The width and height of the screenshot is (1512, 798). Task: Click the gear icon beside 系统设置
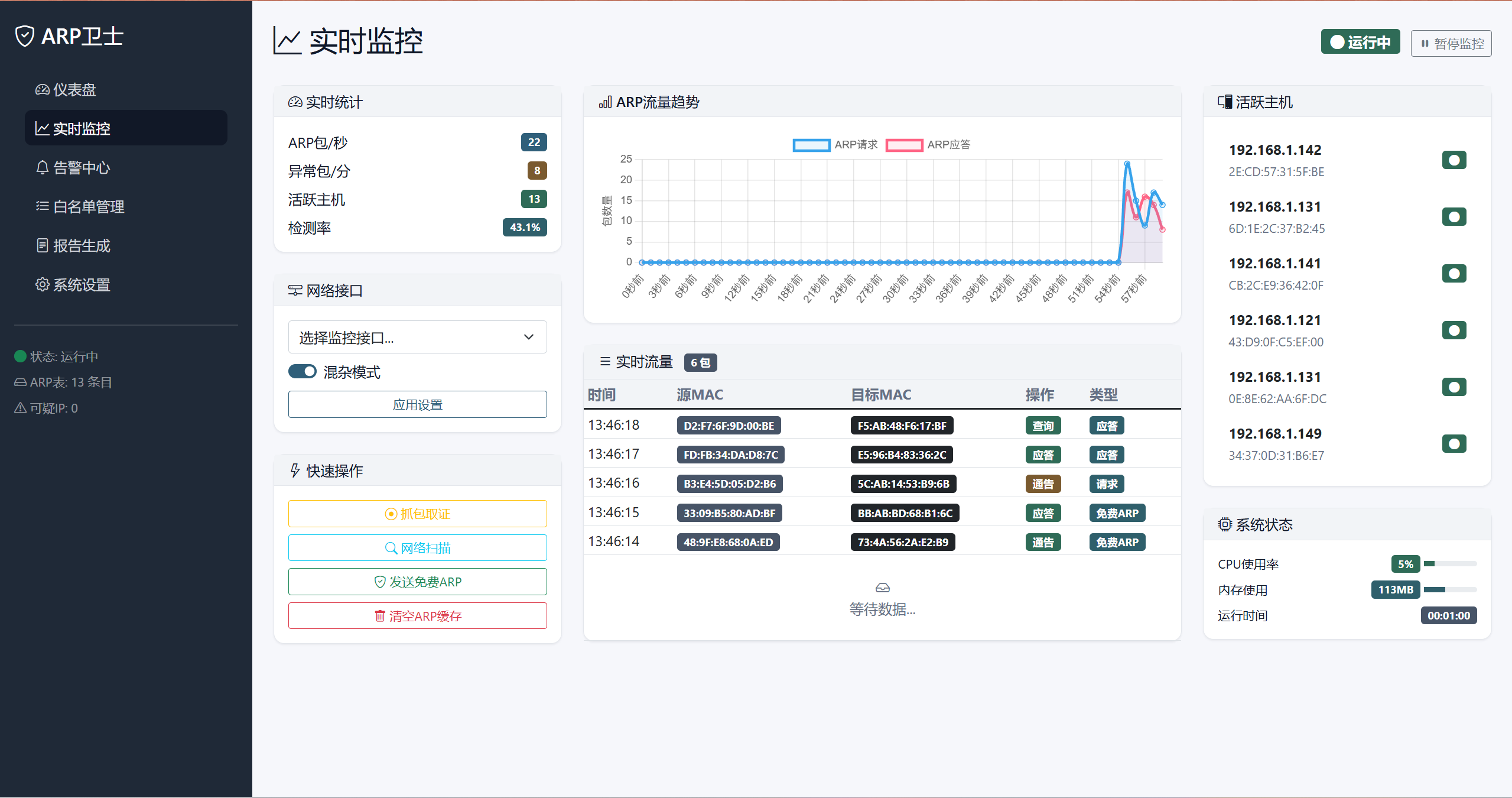click(43, 285)
